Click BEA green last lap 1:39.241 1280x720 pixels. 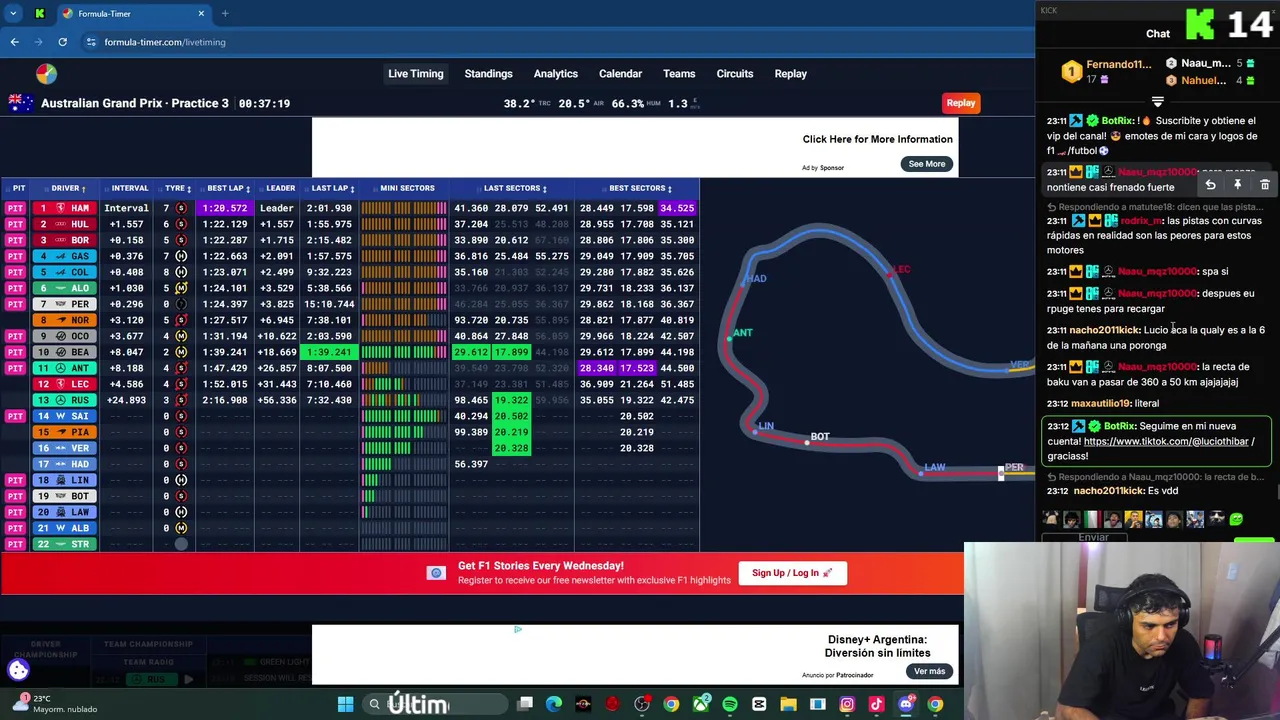pyautogui.click(x=330, y=352)
